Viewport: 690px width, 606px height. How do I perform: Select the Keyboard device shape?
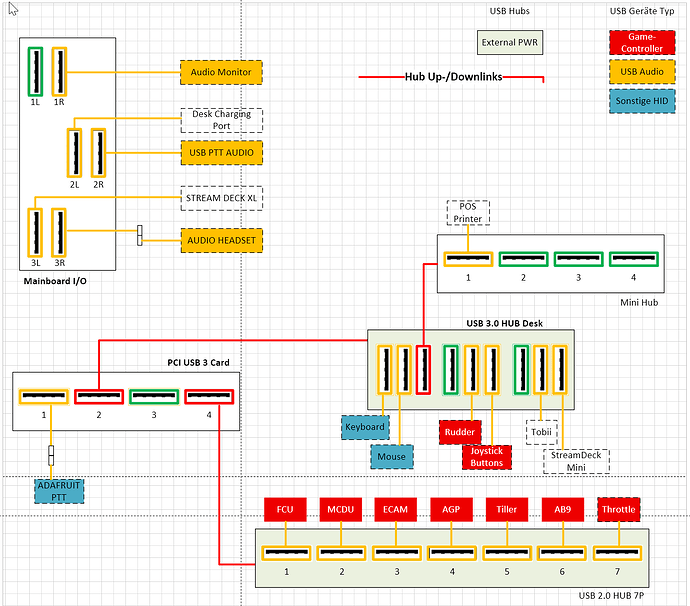(x=365, y=427)
